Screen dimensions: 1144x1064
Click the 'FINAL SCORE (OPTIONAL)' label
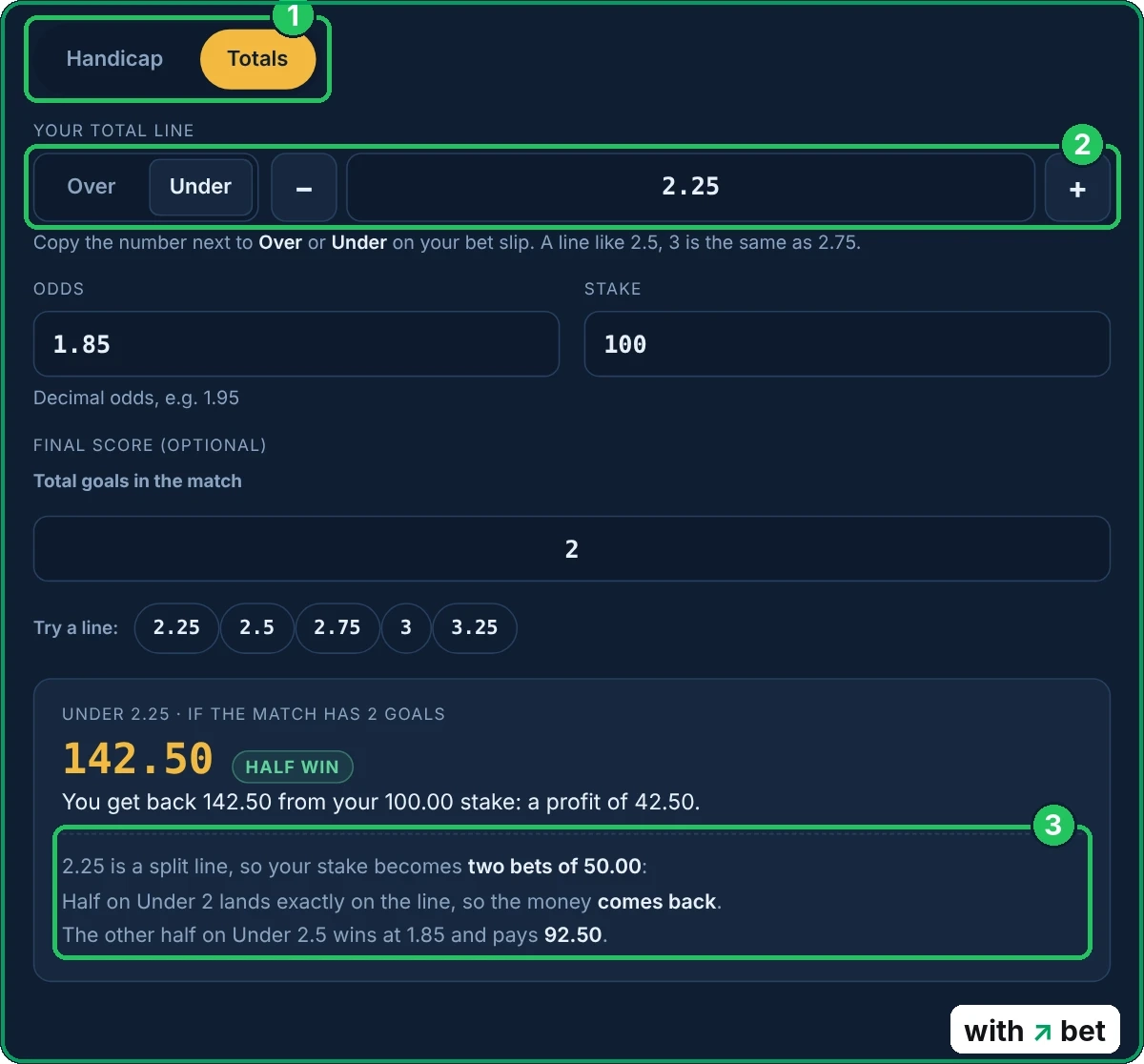[x=150, y=445]
